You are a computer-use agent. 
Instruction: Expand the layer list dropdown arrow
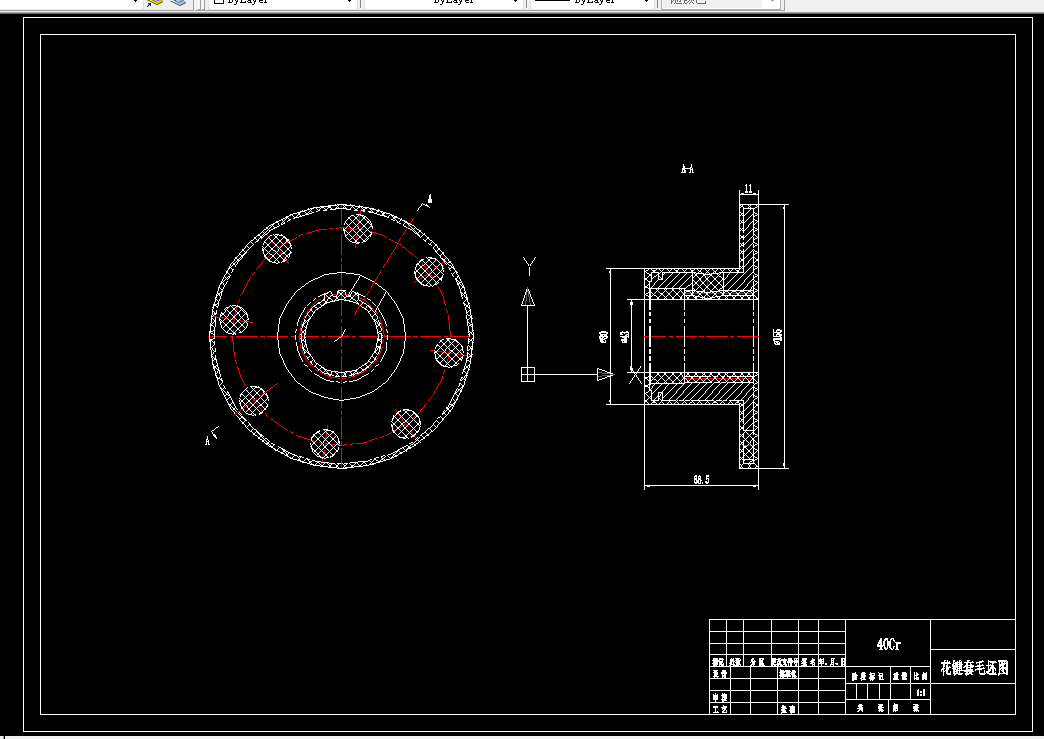pyautogui.click(x=135, y=3)
